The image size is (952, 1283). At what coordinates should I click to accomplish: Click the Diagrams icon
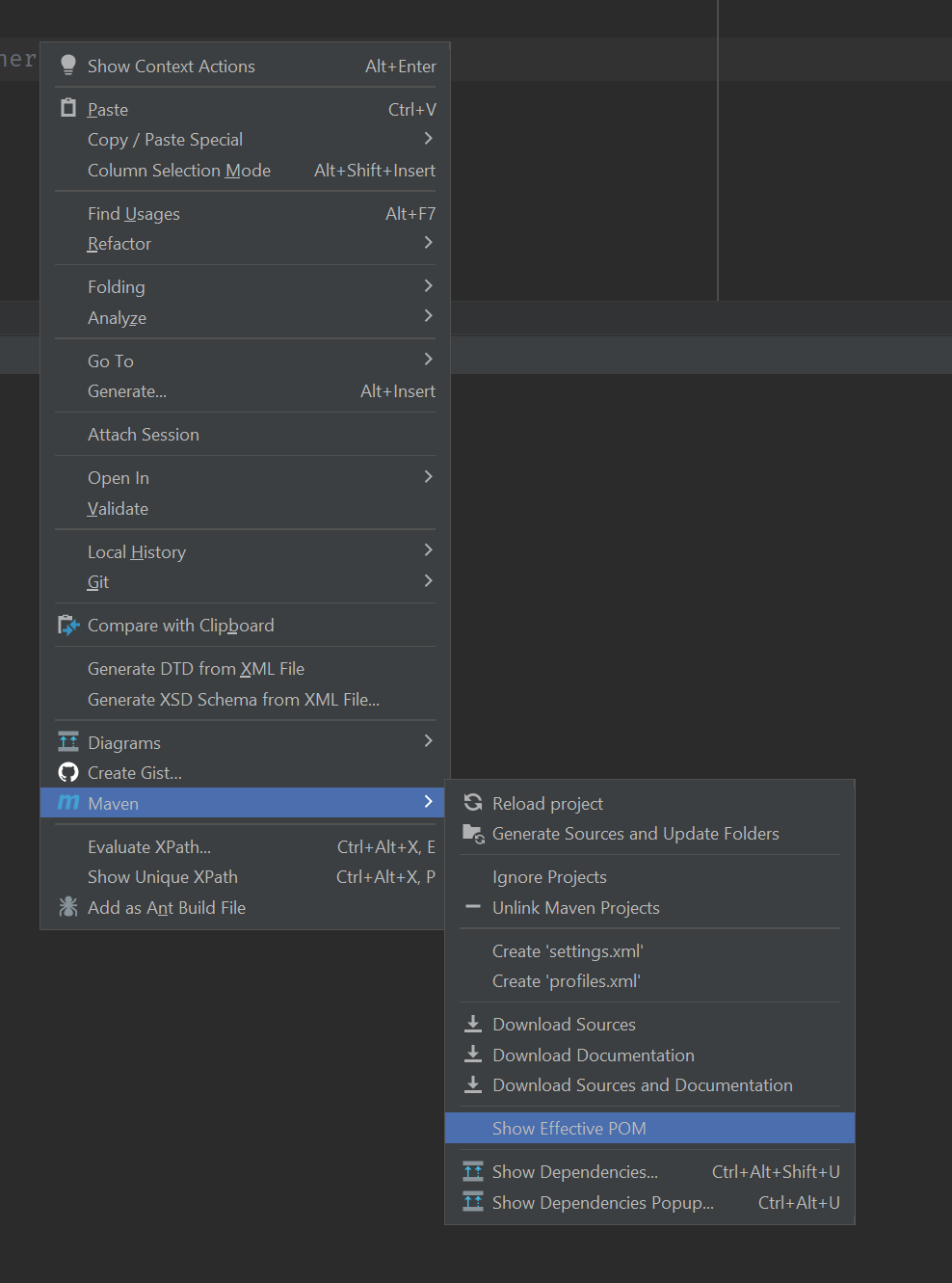point(68,742)
